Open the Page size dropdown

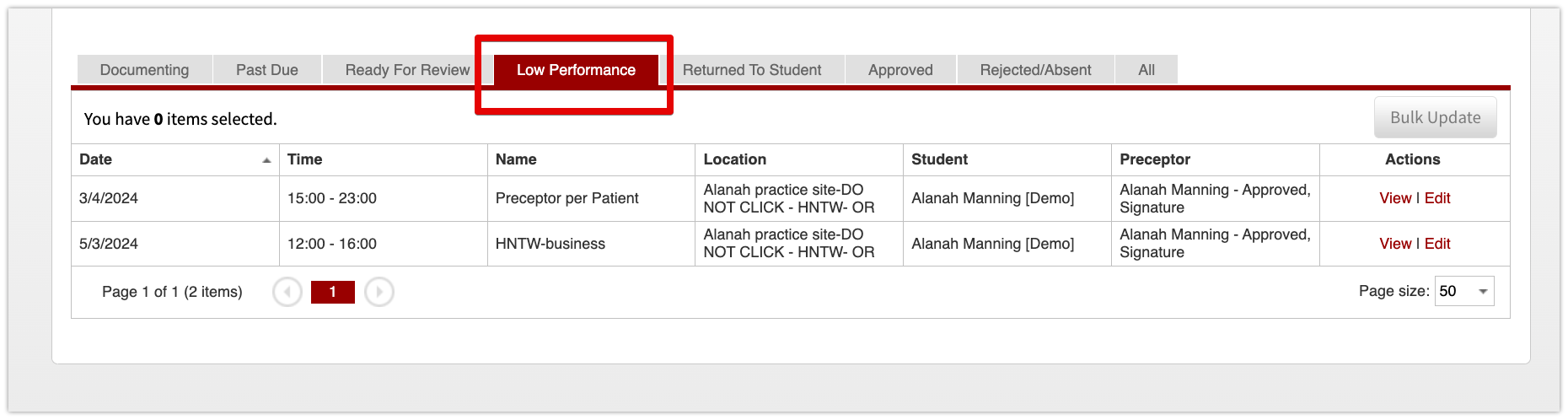1464,291
